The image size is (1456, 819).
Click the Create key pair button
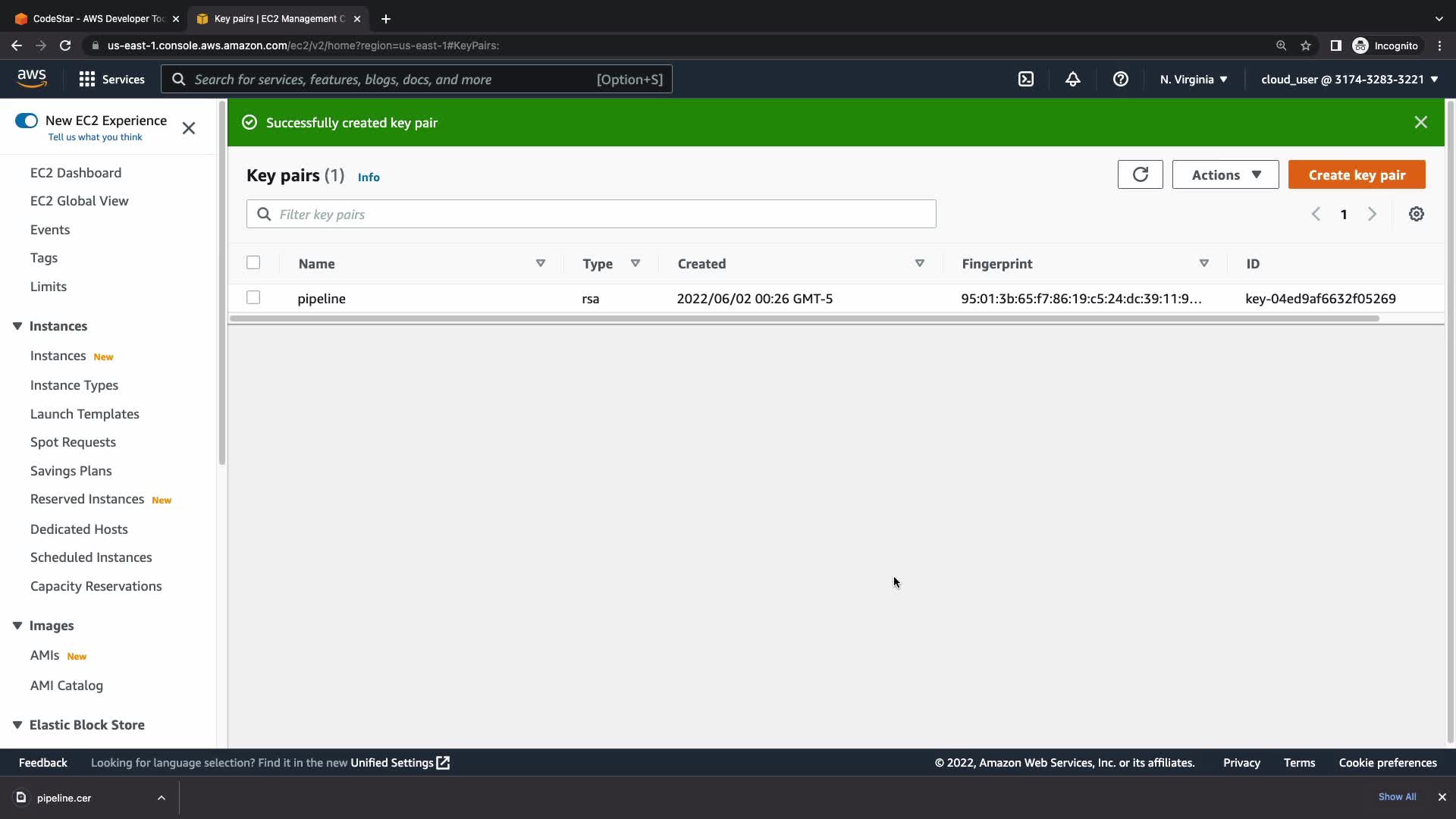click(1356, 174)
